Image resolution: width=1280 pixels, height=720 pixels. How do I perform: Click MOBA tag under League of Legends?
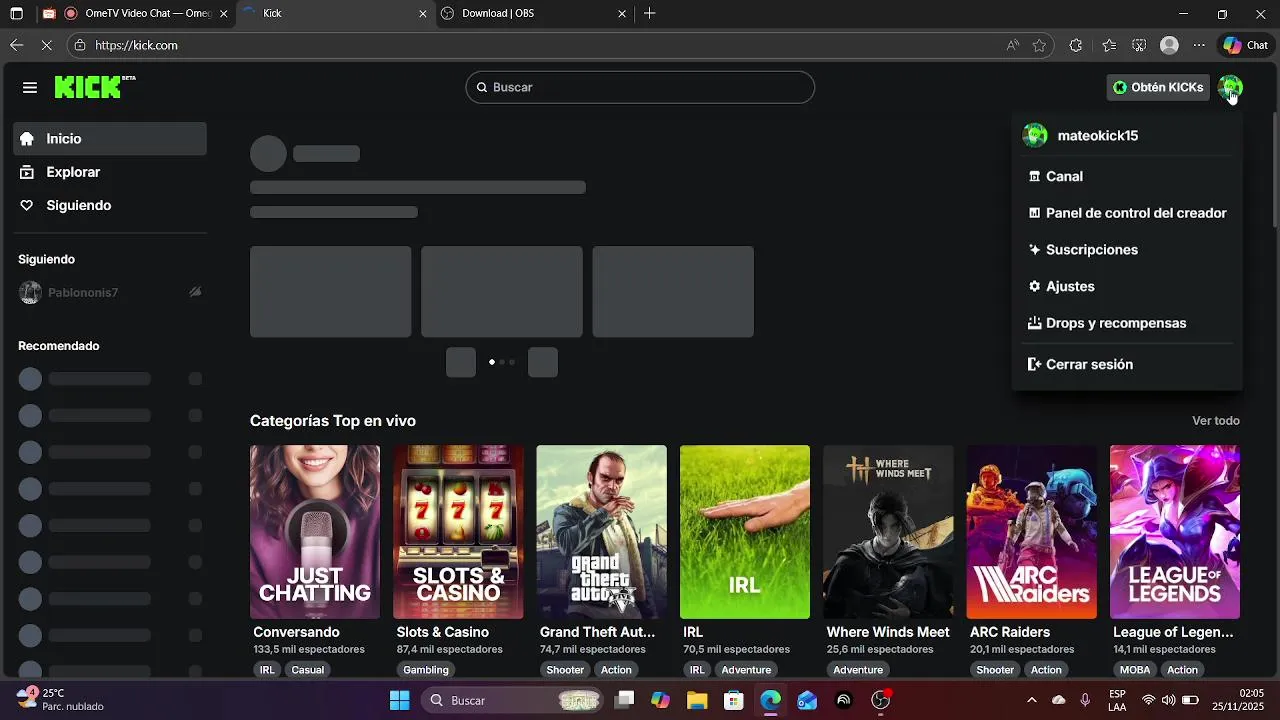click(1135, 670)
